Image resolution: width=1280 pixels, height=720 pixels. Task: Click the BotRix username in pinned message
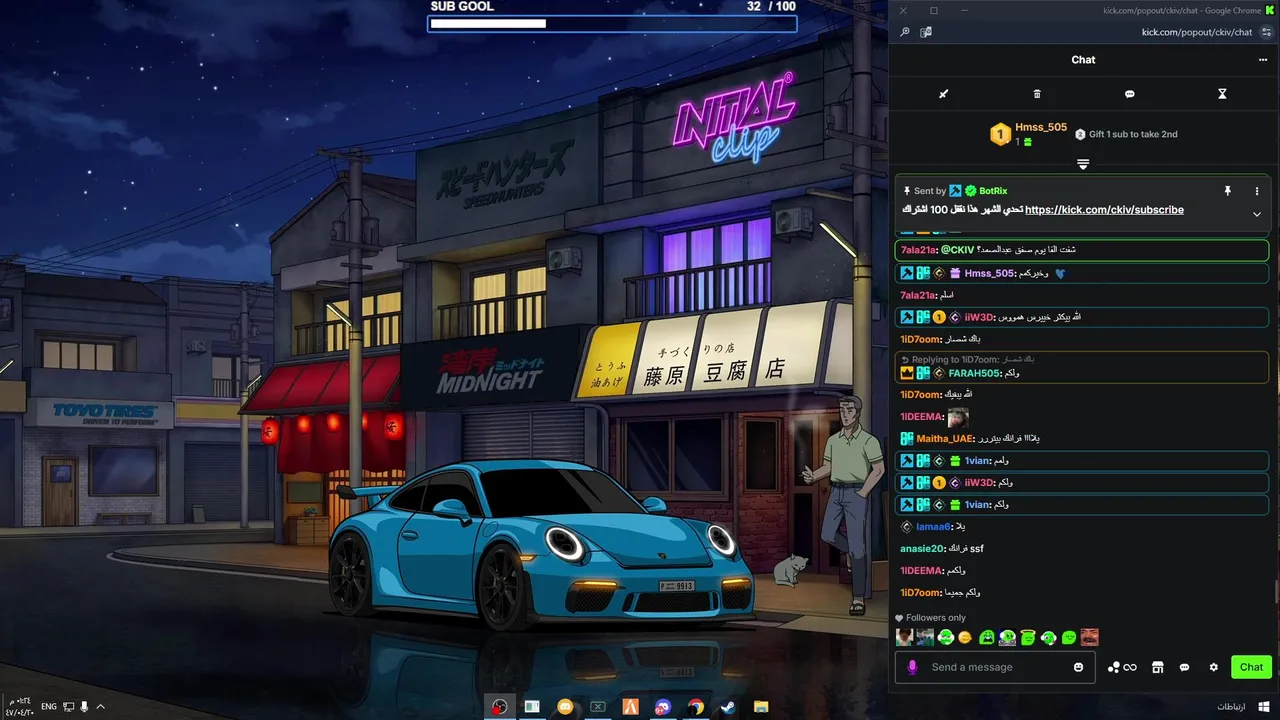(x=993, y=191)
